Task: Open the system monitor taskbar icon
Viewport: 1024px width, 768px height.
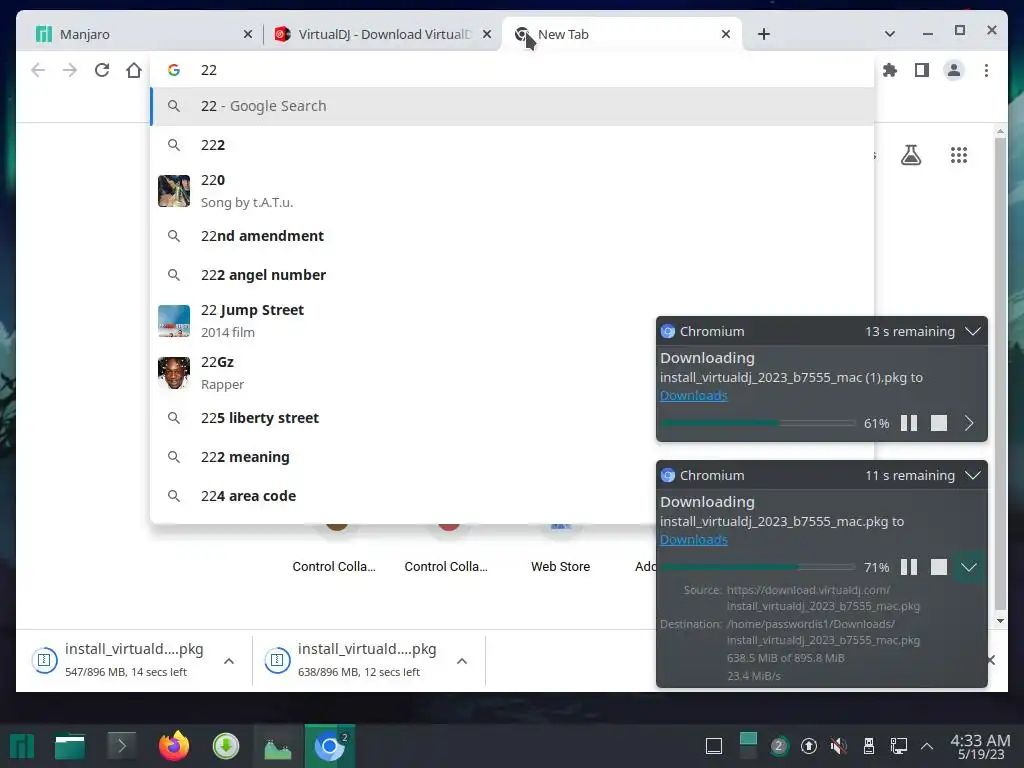Action: tap(278, 747)
